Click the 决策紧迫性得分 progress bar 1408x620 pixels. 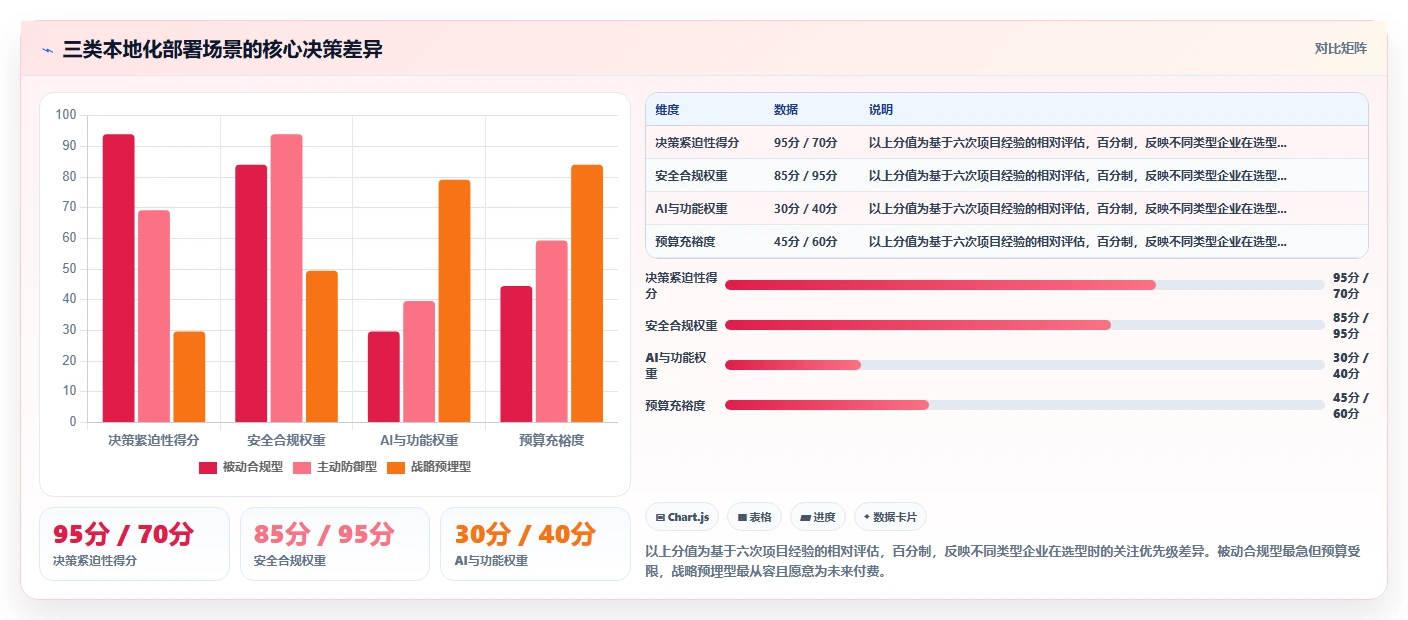1025,285
